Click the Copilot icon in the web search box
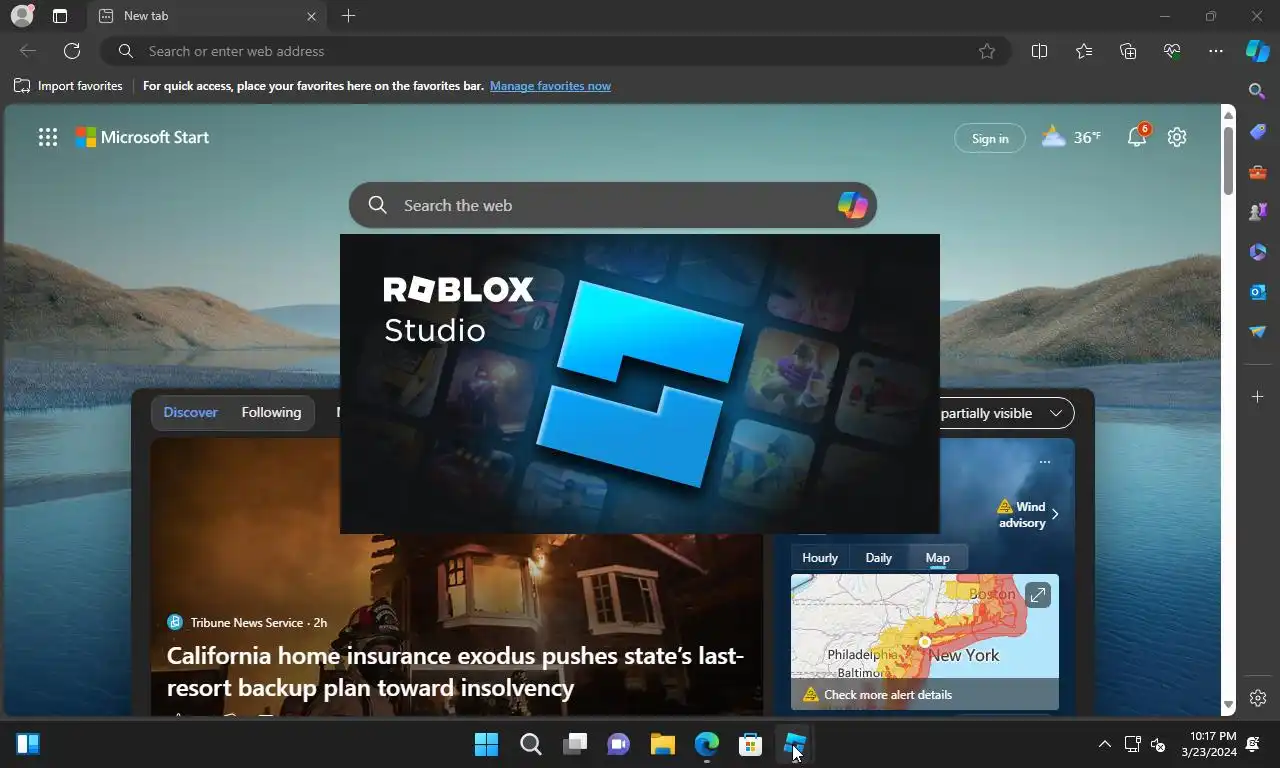This screenshot has height=768, width=1280. click(x=852, y=205)
